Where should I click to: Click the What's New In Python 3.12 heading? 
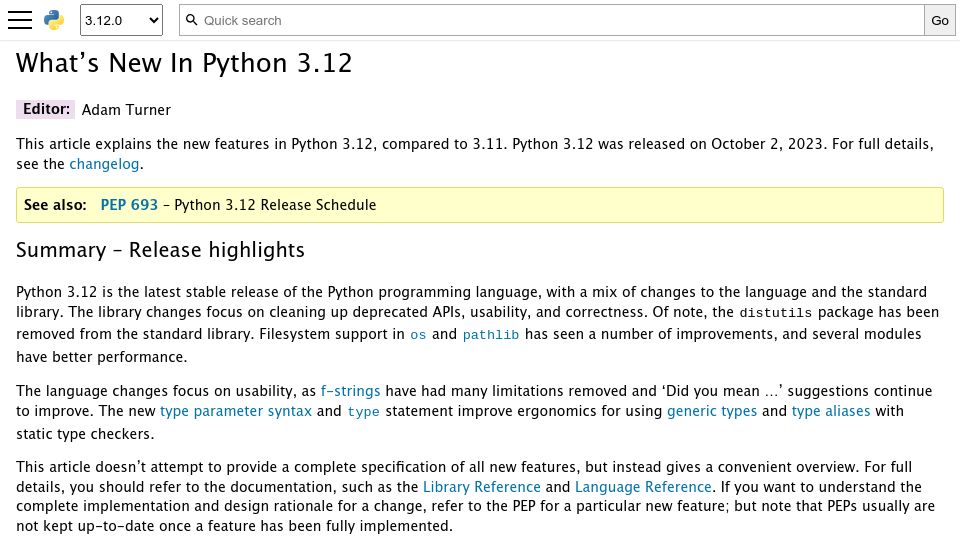(x=184, y=63)
